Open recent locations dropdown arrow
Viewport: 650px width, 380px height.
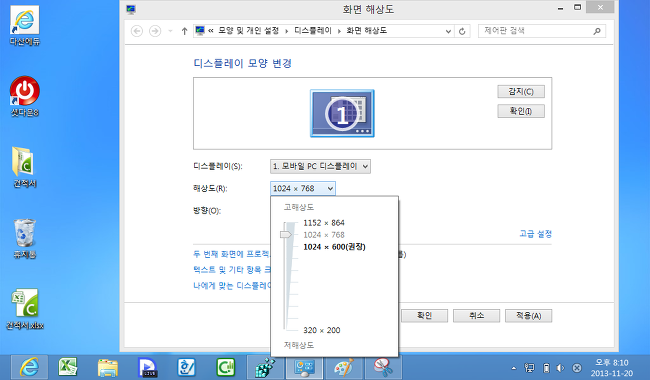pyautogui.click(x=170, y=31)
